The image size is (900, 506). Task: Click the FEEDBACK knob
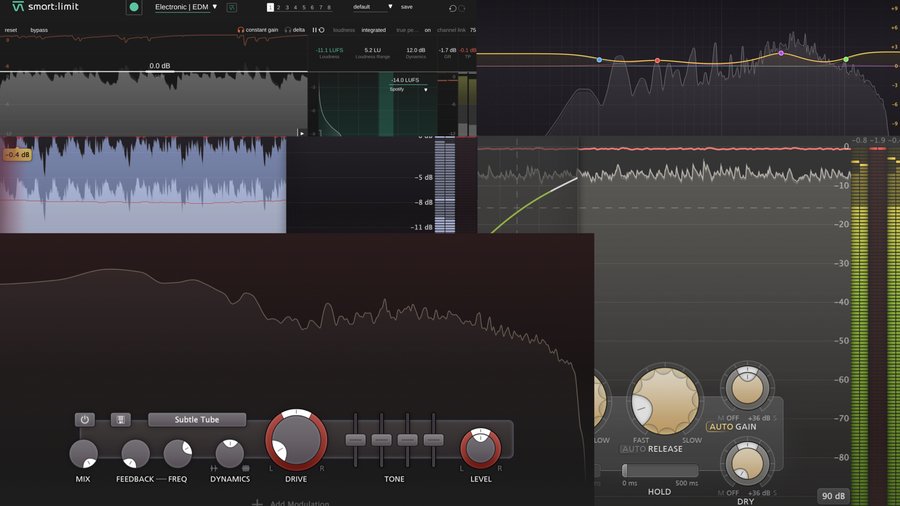point(135,453)
